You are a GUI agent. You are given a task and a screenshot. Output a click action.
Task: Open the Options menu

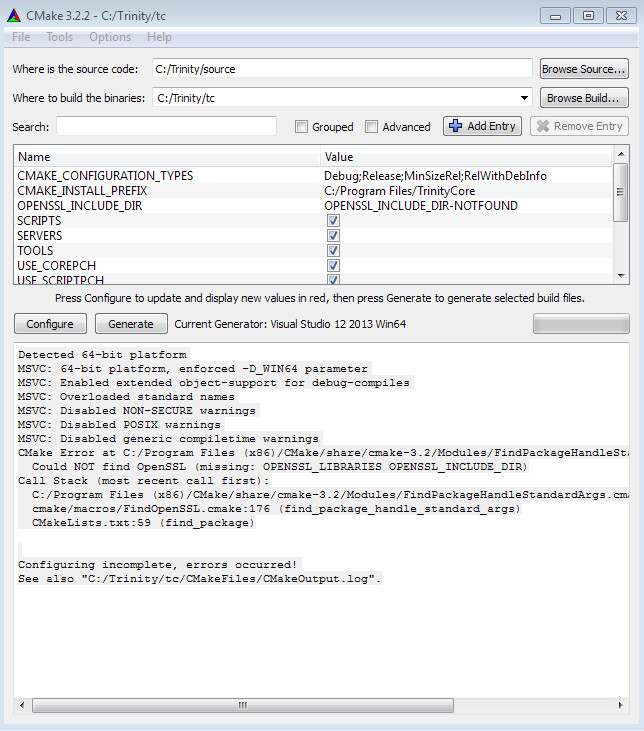(110, 37)
